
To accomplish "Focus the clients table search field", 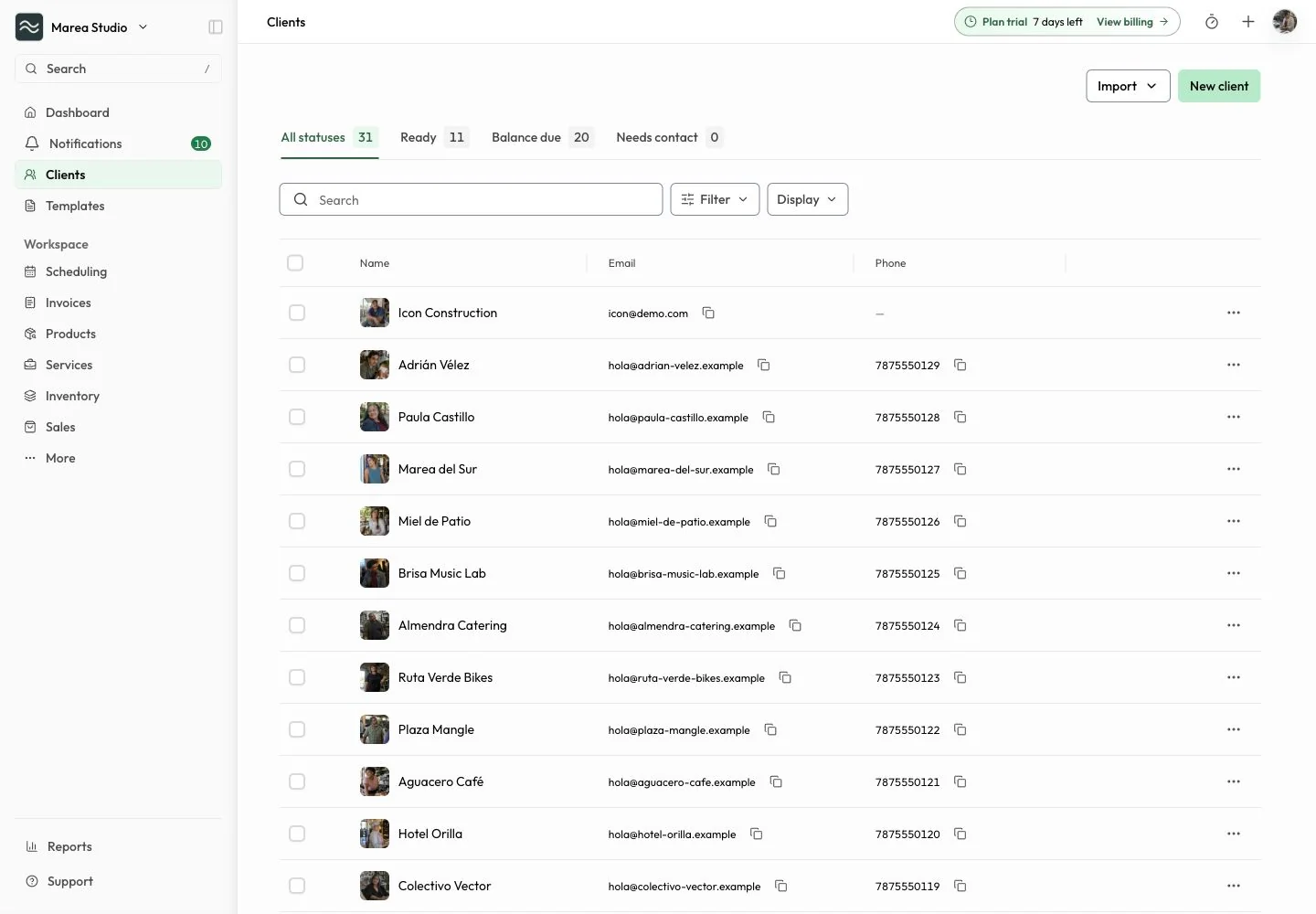I will [x=471, y=199].
